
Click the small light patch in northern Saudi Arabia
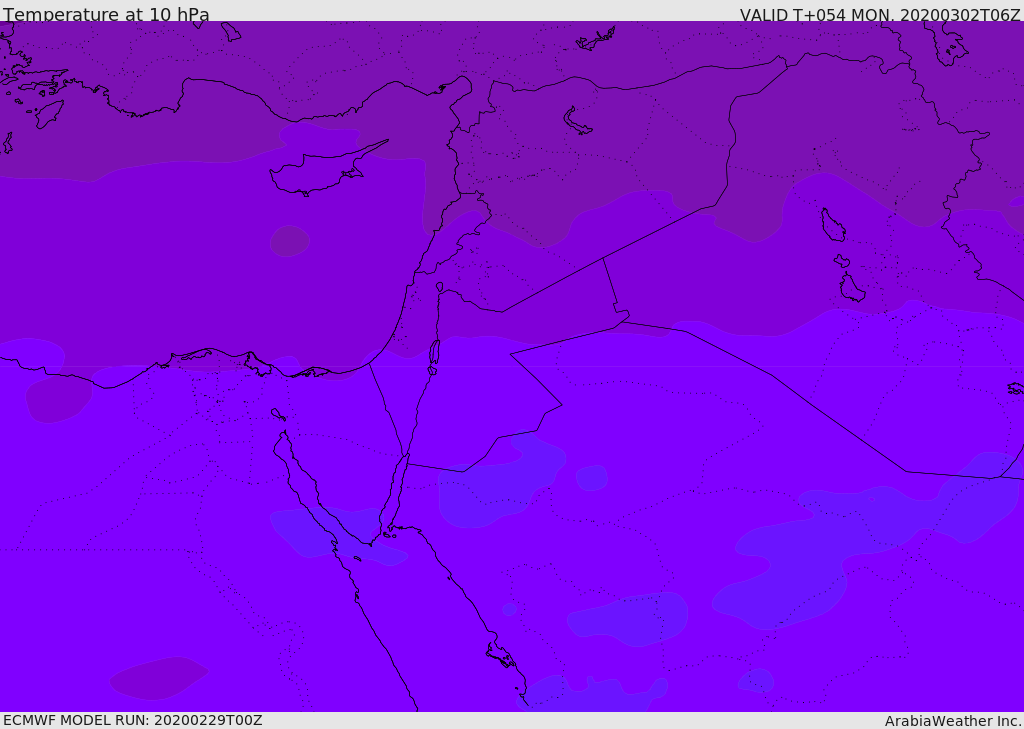pos(592,478)
